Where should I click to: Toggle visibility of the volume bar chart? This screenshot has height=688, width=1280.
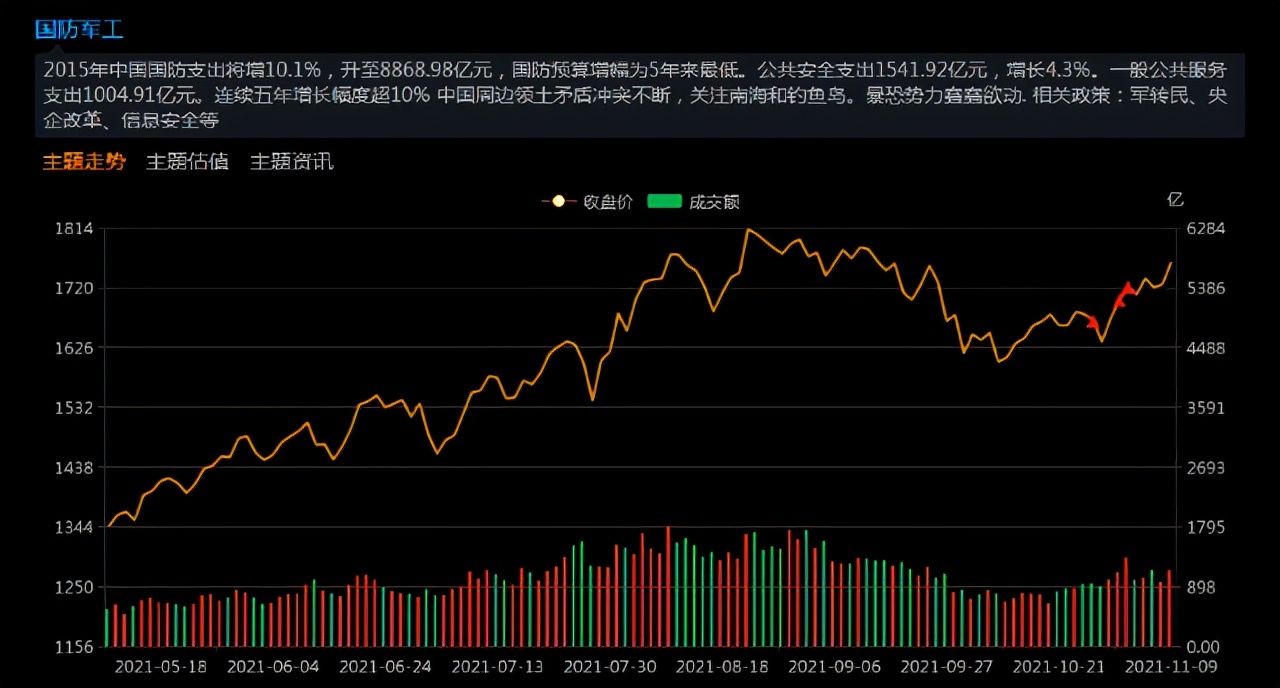coord(664,201)
